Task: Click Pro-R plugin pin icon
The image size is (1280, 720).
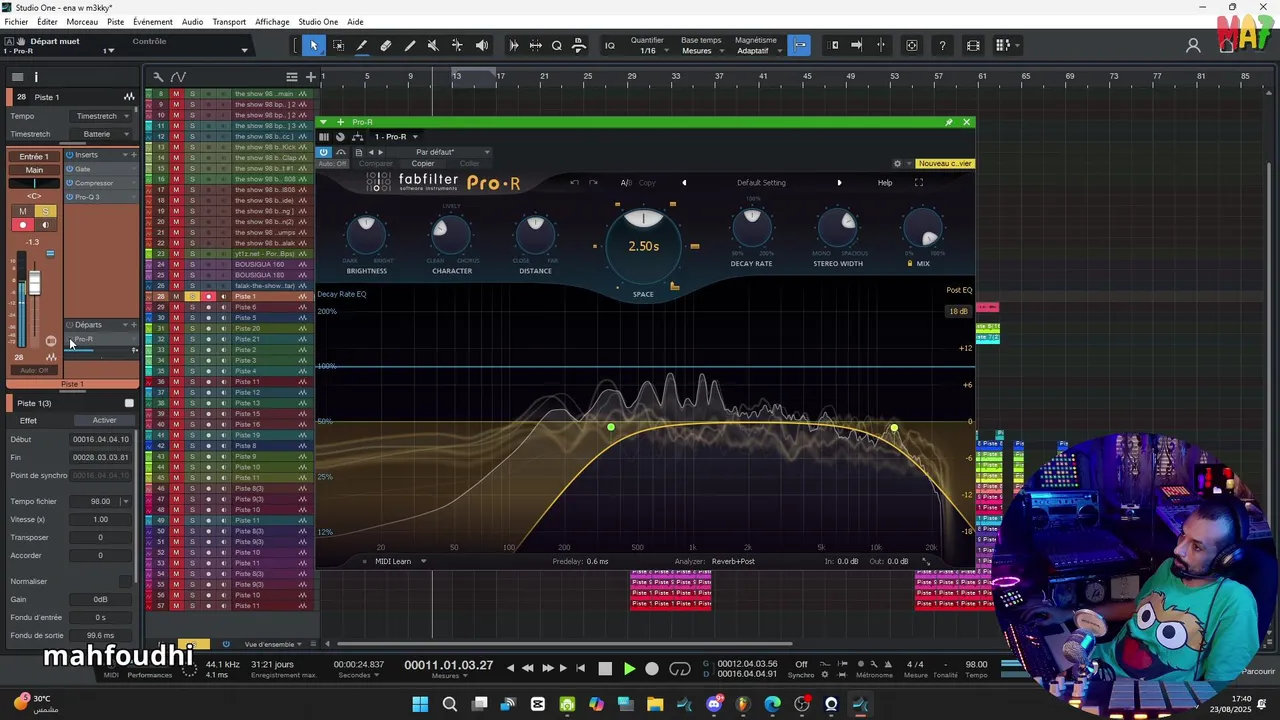Action: [x=949, y=122]
